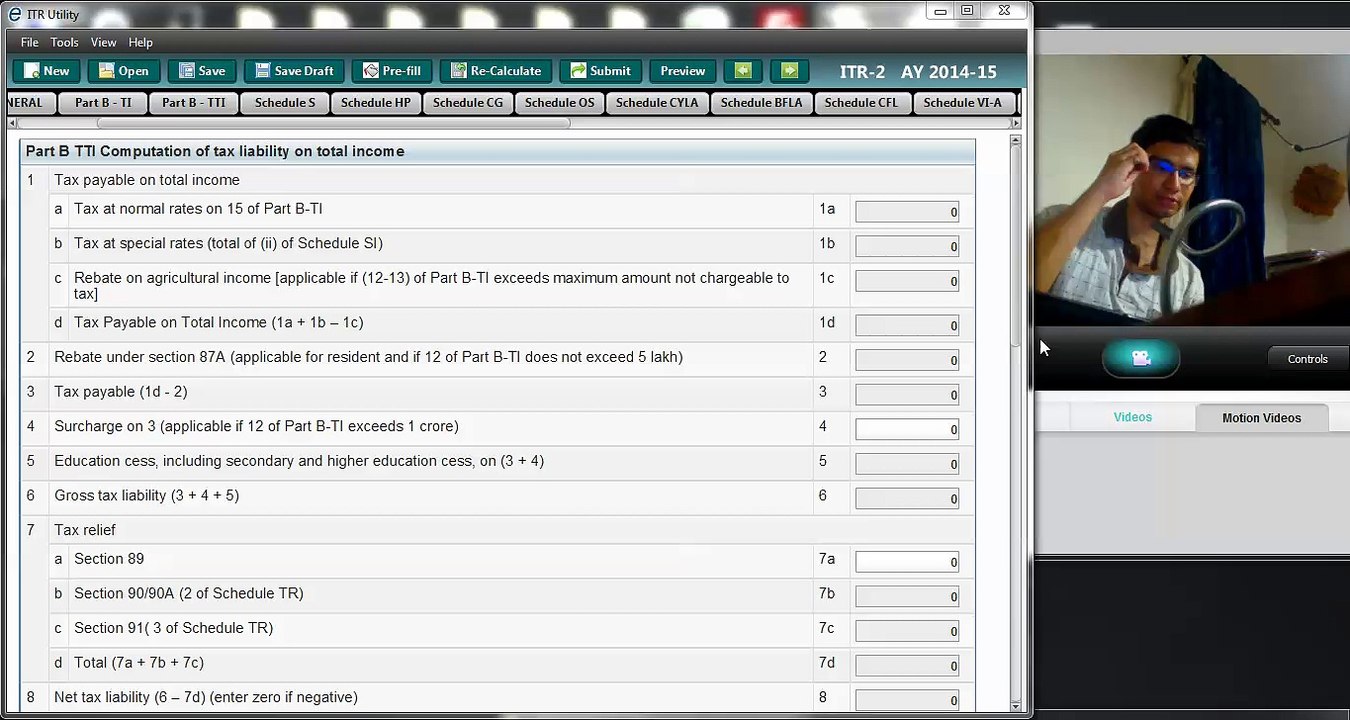Click the Rebate on agricultural income field 1c
This screenshot has height=720, width=1350.
click(907, 281)
